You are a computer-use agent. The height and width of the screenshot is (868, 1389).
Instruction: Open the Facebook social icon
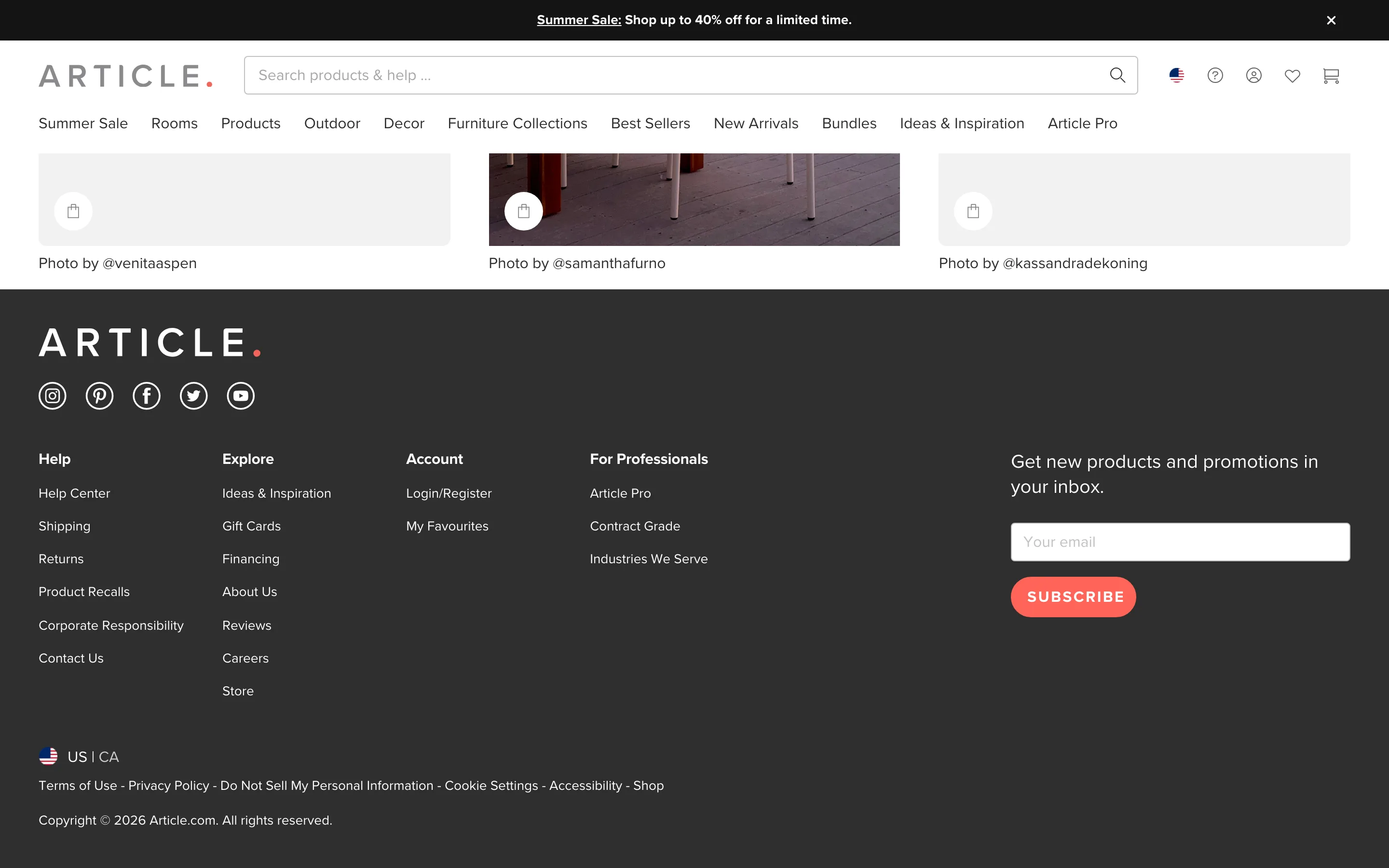point(146,395)
